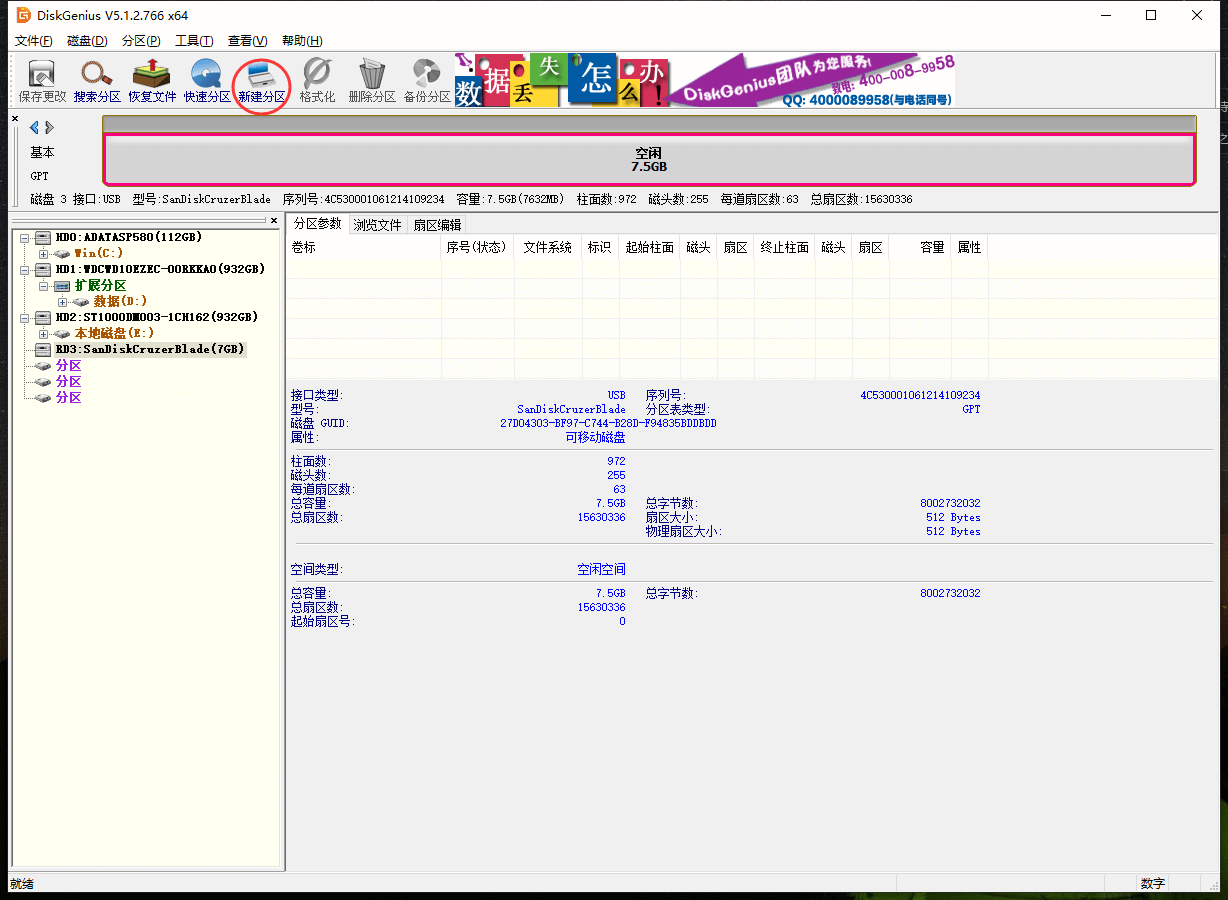Switch to the 扇区编辑 tab
Image resolution: width=1228 pixels, height=900 pixels.
[437, 225]
